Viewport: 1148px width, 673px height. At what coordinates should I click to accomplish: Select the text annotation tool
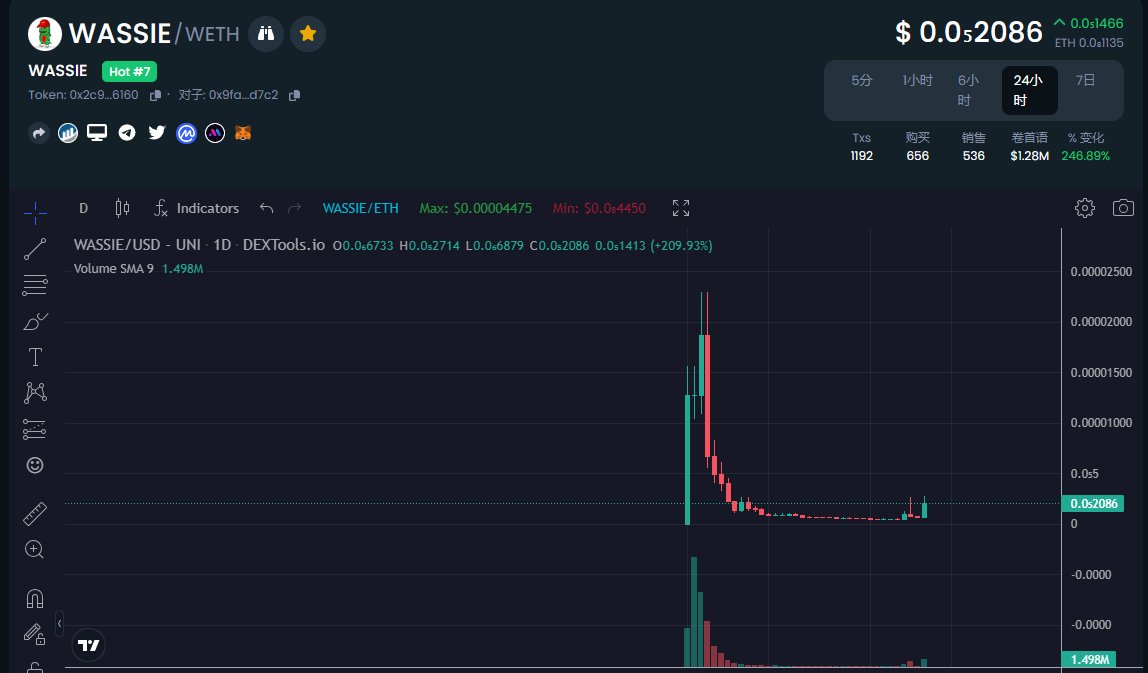(x=34, y=357)
